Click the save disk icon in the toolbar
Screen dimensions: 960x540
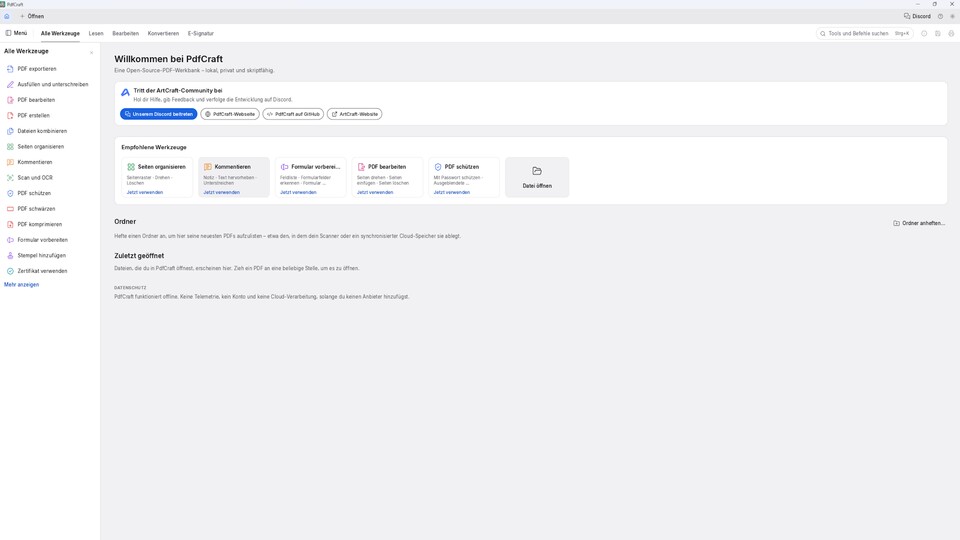click(x=937, y=34)
